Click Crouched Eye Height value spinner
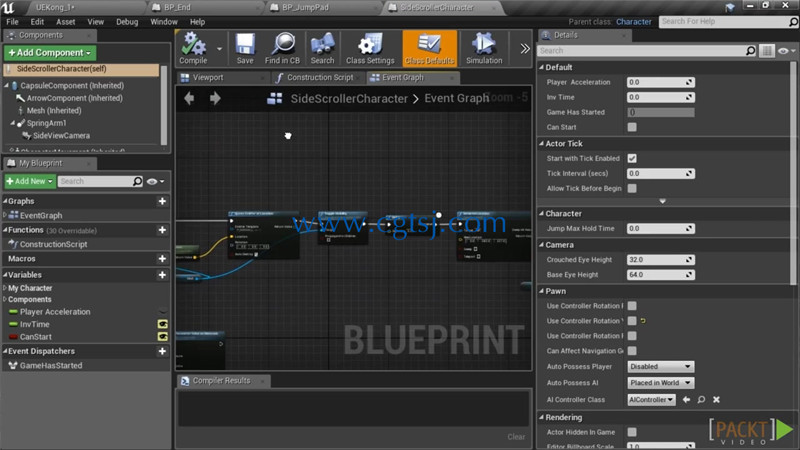 pyautogui.click(x=660, y=260)
